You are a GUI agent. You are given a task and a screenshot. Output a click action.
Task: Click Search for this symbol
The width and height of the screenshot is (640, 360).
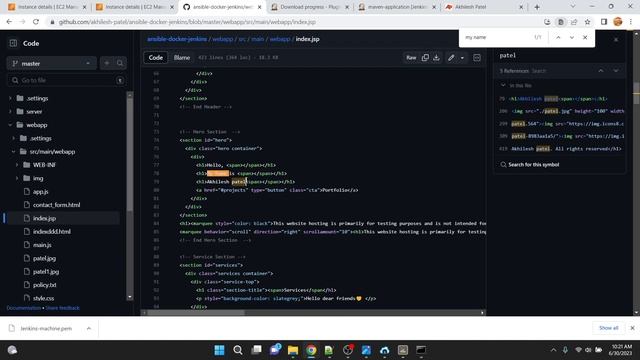(530, 164)
